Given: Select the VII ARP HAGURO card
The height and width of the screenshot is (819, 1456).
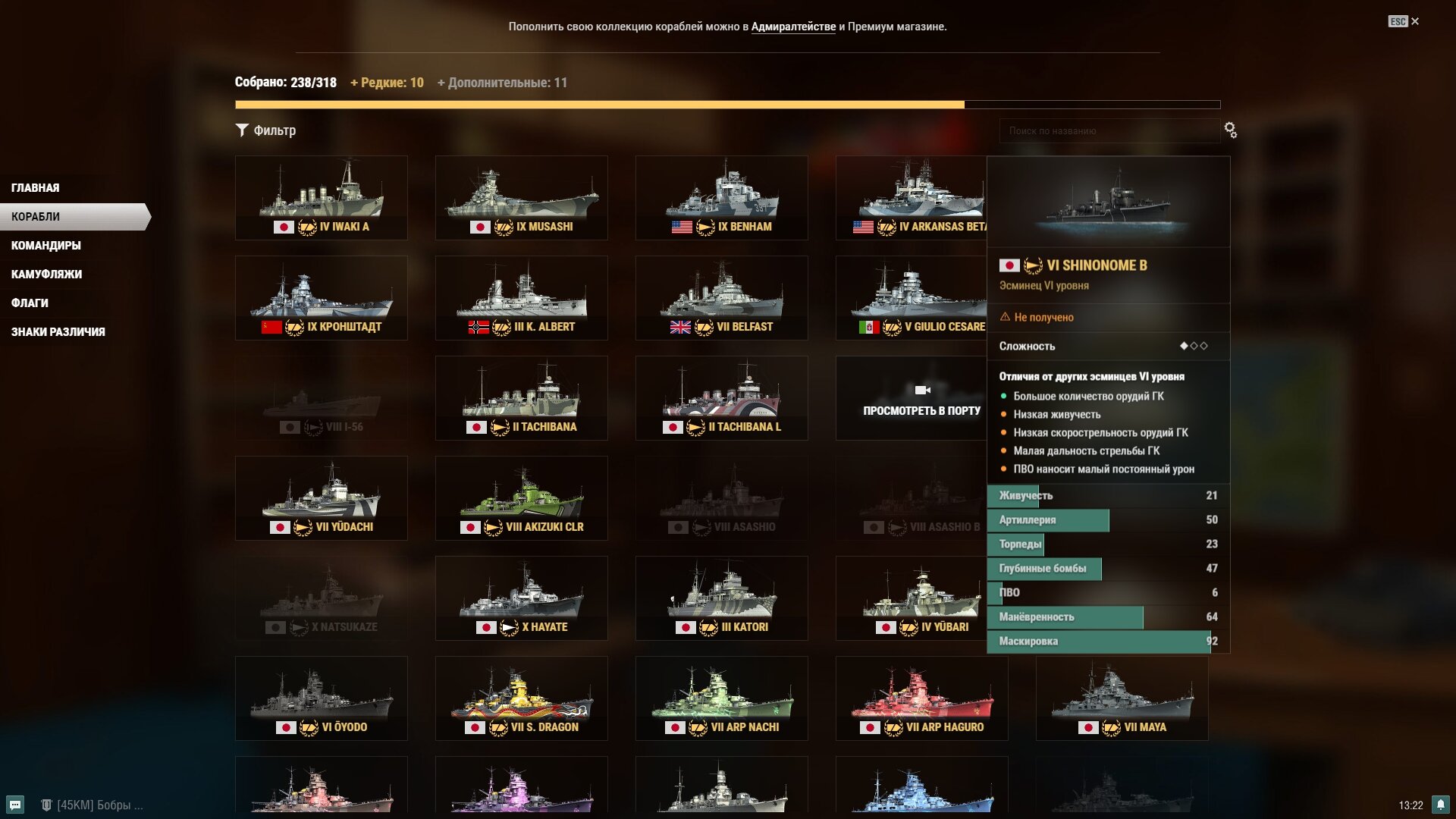Looking at the screenshot, I should point(922,698).
